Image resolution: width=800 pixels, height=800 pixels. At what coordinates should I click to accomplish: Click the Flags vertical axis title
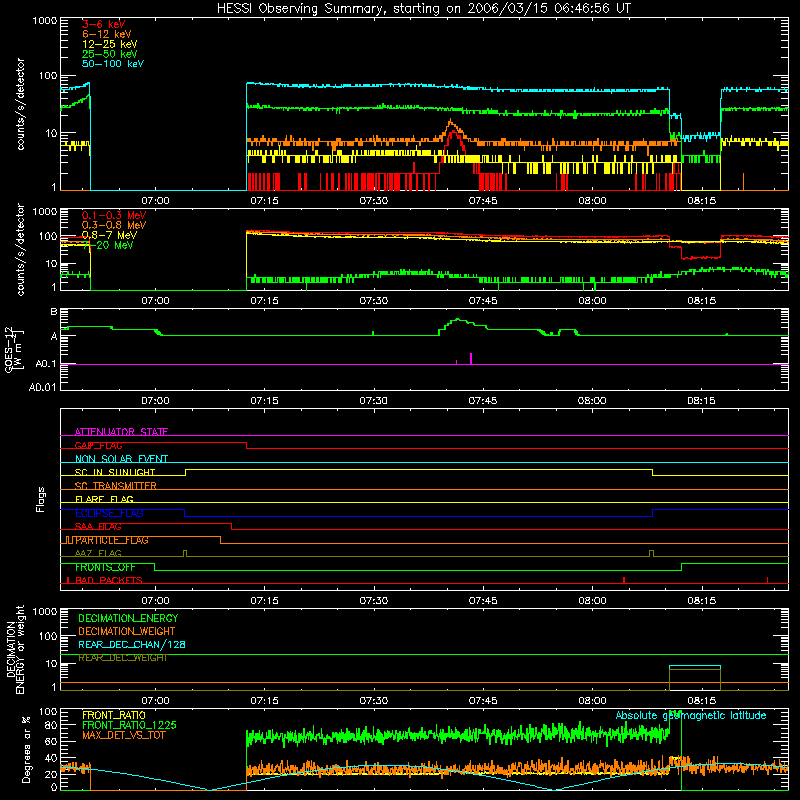coord(41,499)
